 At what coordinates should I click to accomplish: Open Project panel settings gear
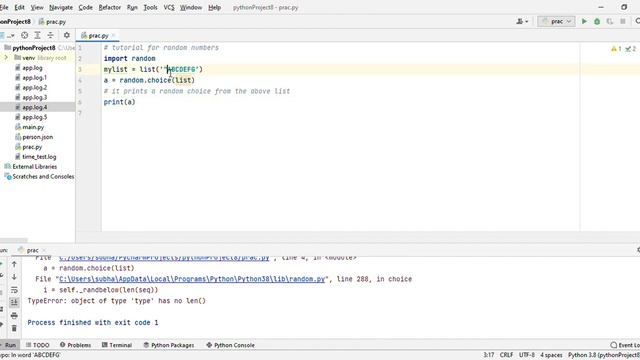(x=67, y=36)
